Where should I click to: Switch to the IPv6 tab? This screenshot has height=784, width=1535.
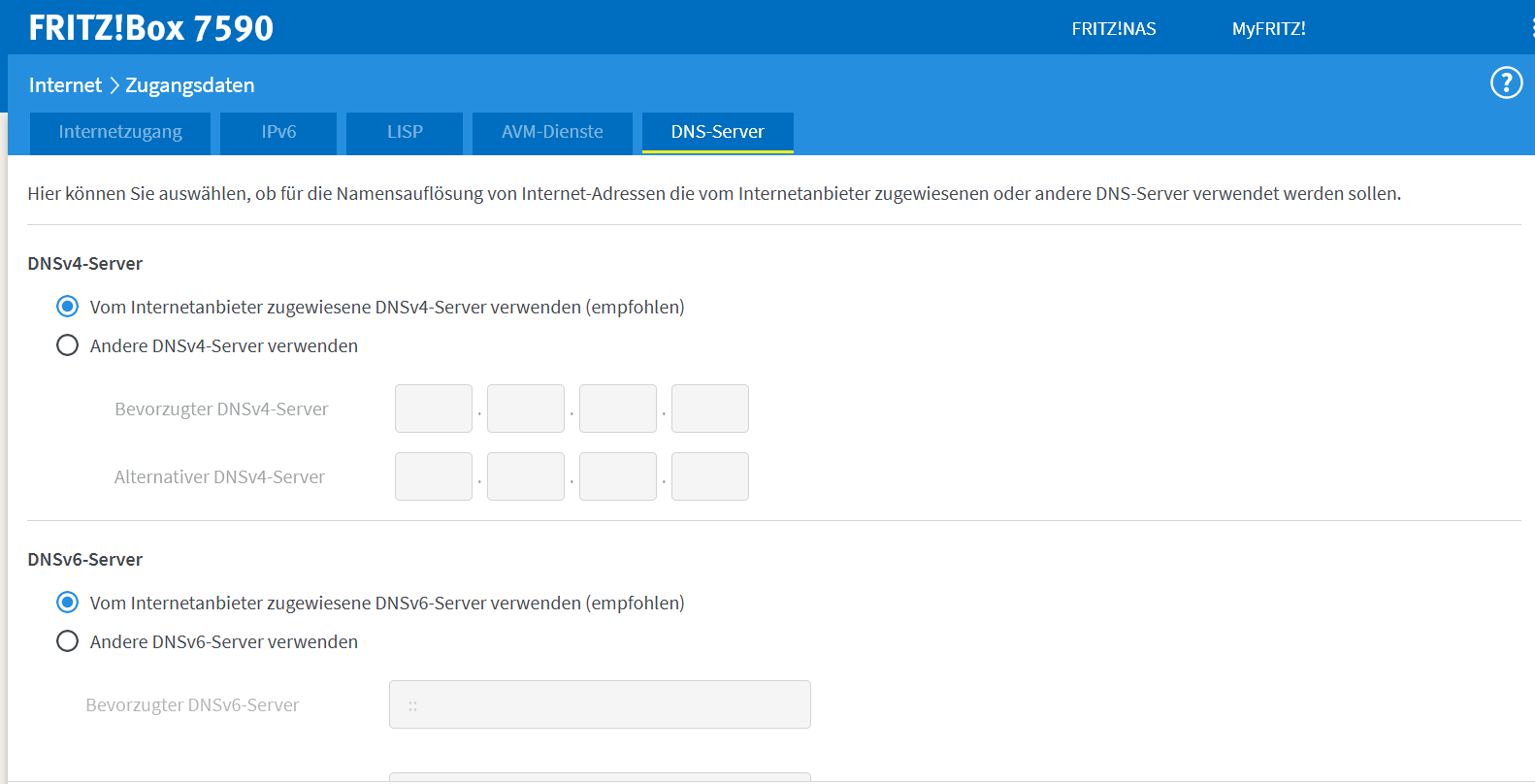[x=278, y=132]
